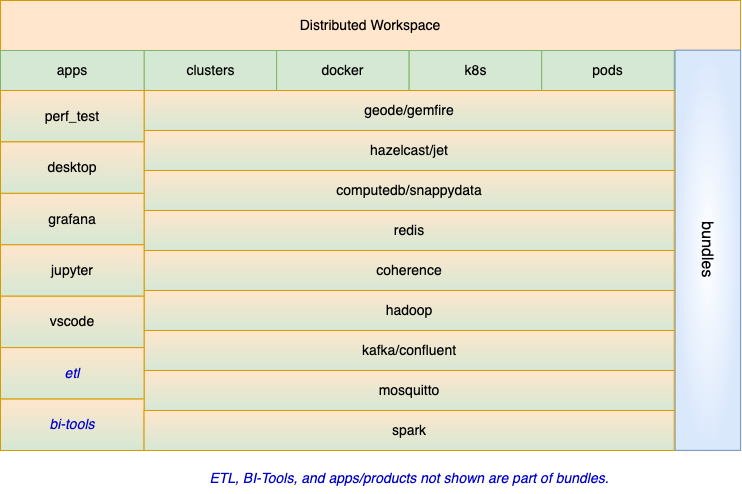Viewport: 742px width, 494px height.
Task: Pick the mosquitto row
Action: point(409,390)
